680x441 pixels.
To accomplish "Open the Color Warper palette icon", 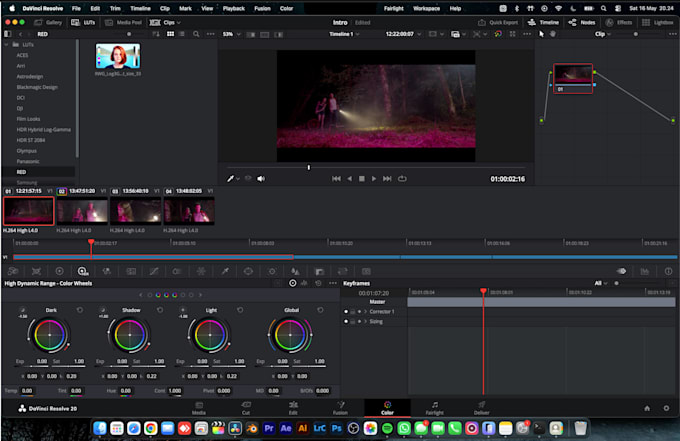I will point(201,271).
